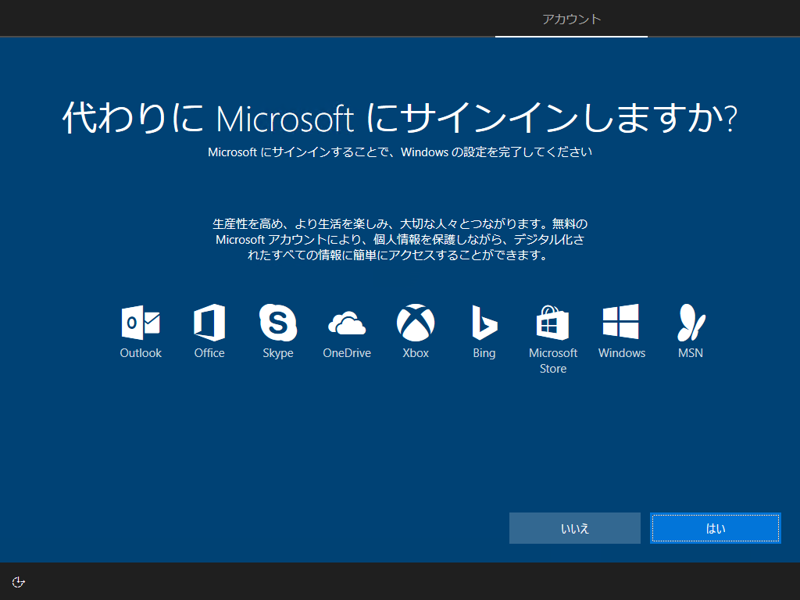Viewport: 800px width, 600px height.
Task: Click the Windows label text
Action: click(x=621, y=353)
